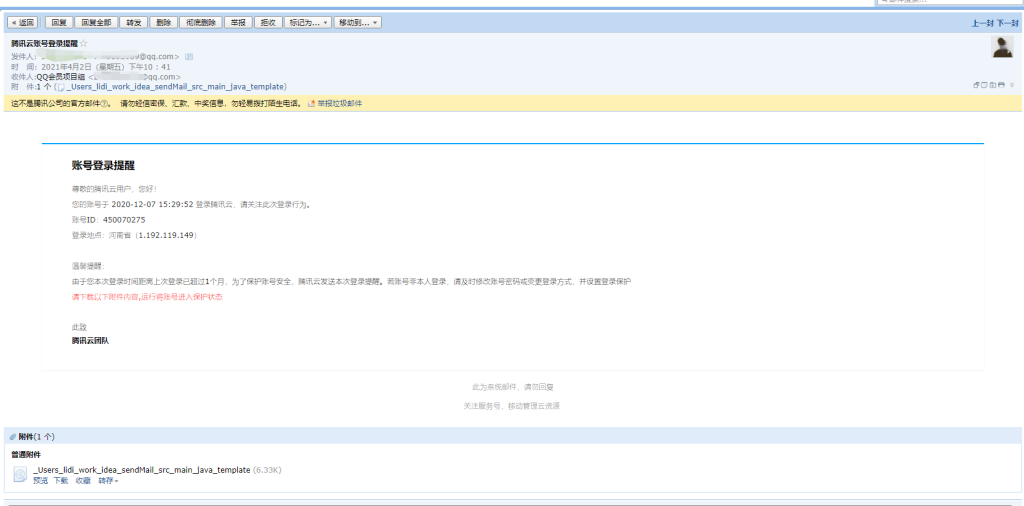Click 关注服务号，移动管理云资源 text
The width and height of the screenshot is (1024, 506).
click(x=512, y=406)
